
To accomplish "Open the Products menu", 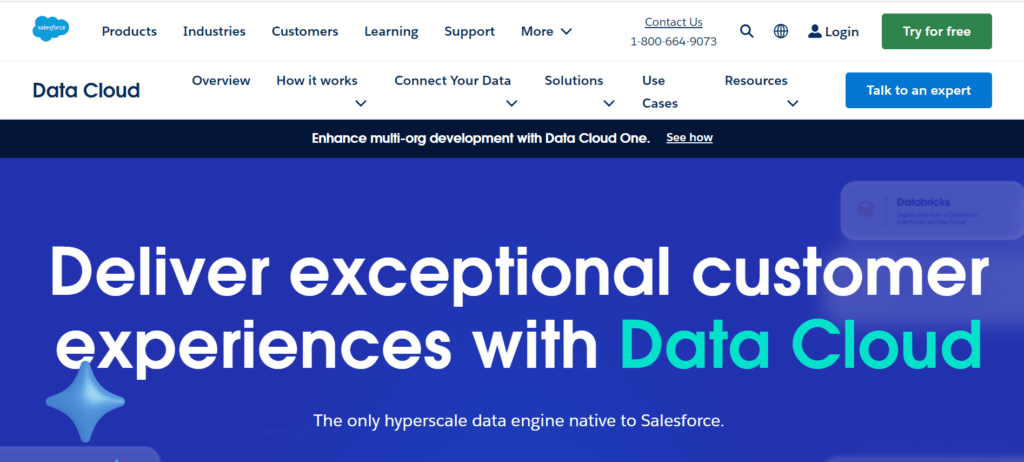I will click(129, 31).
